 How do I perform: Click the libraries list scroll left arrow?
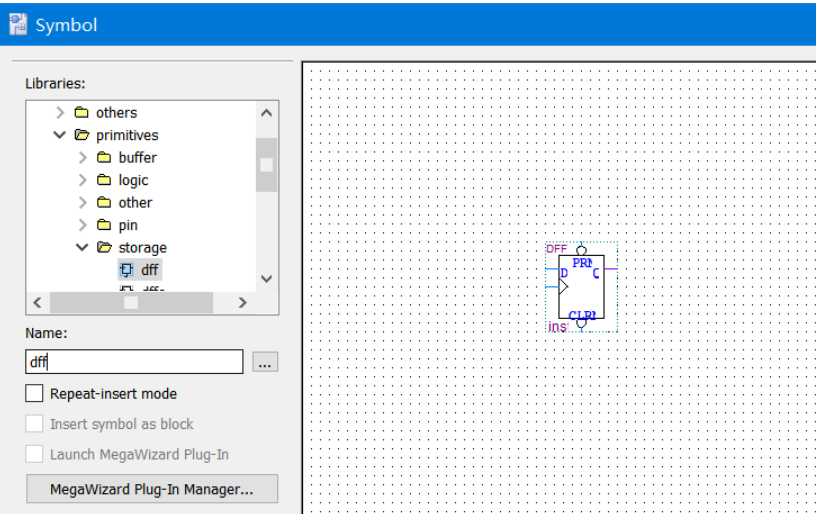37,302
